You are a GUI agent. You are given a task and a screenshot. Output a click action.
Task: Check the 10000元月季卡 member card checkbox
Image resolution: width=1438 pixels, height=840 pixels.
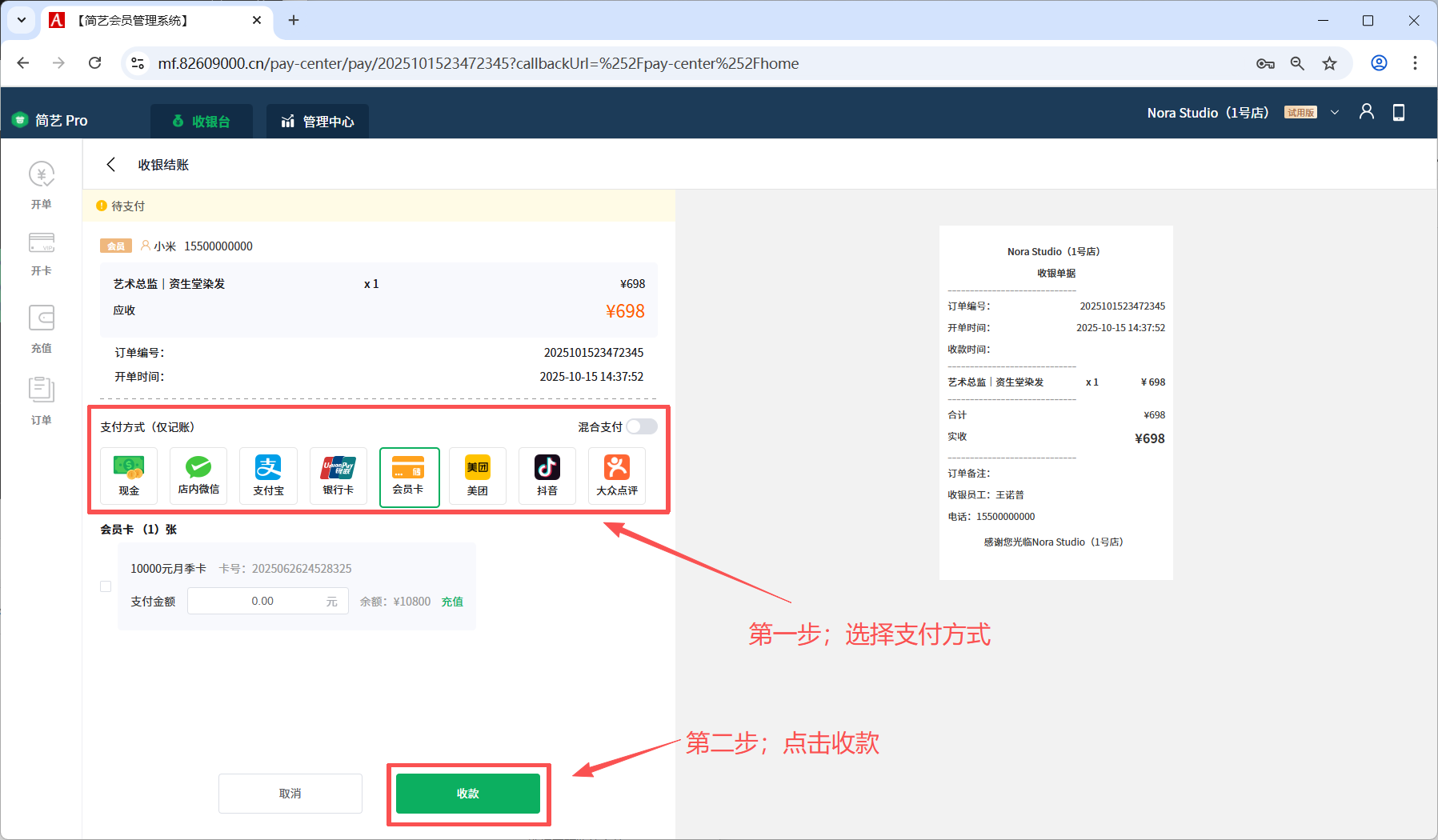[x=106, y=586]
